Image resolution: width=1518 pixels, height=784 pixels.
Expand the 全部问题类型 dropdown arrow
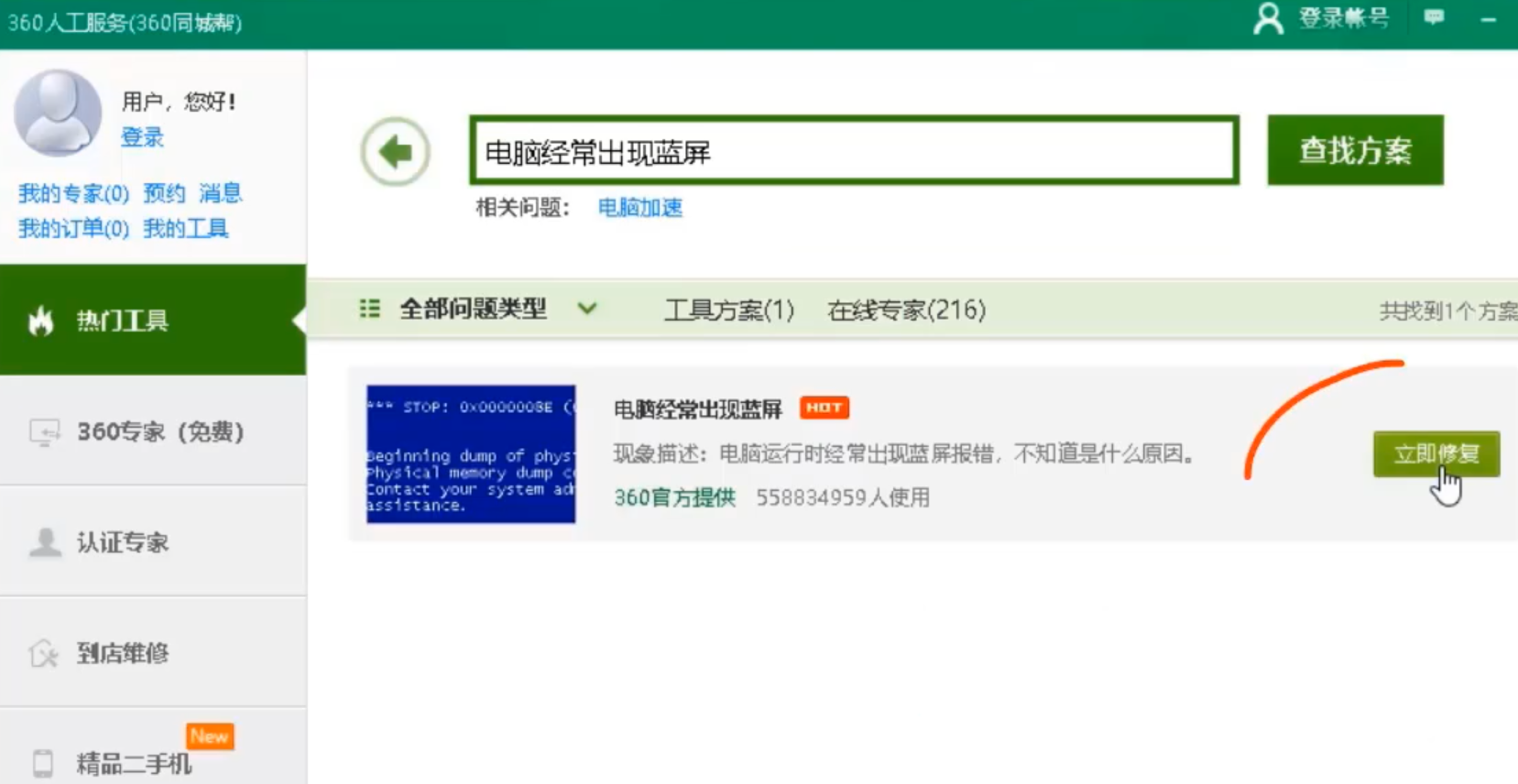(x=587, y=310)
